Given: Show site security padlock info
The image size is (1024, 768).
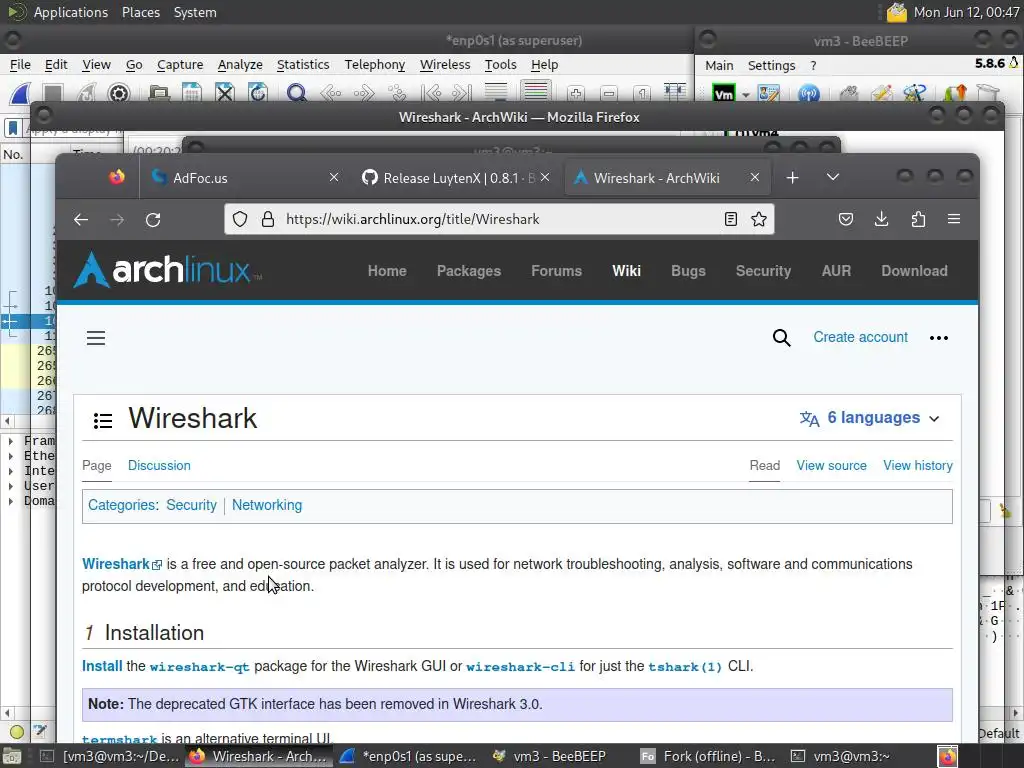Looking at the screenshot, I should point(268,219).
